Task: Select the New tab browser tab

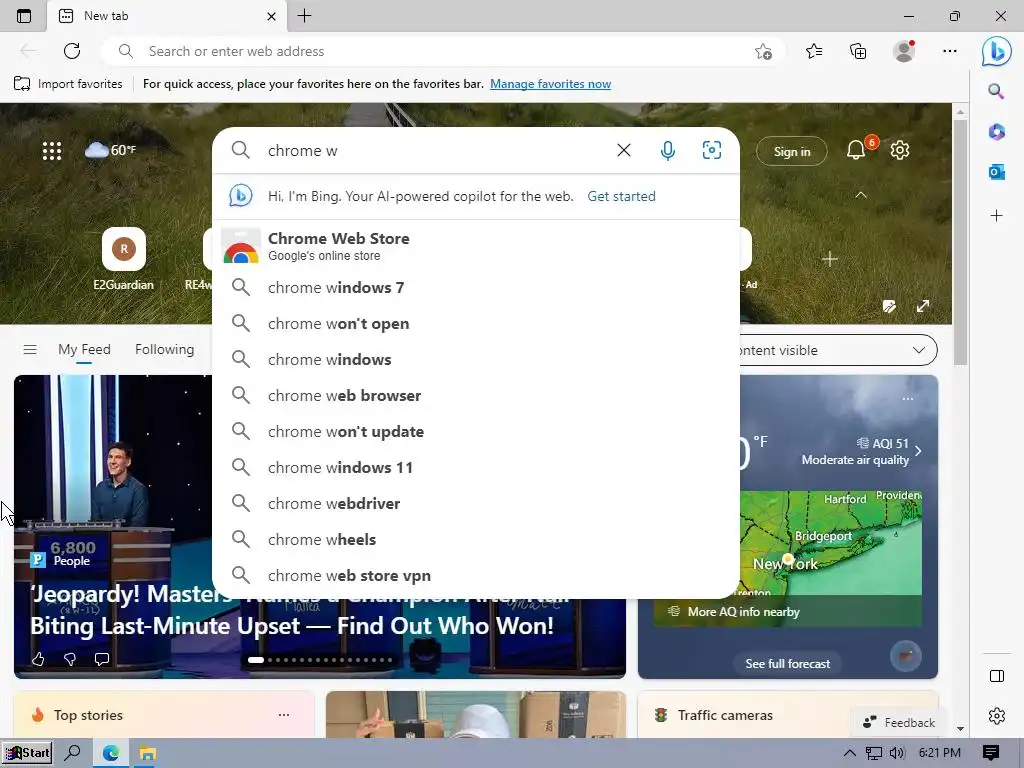Action: coord(167,16)
